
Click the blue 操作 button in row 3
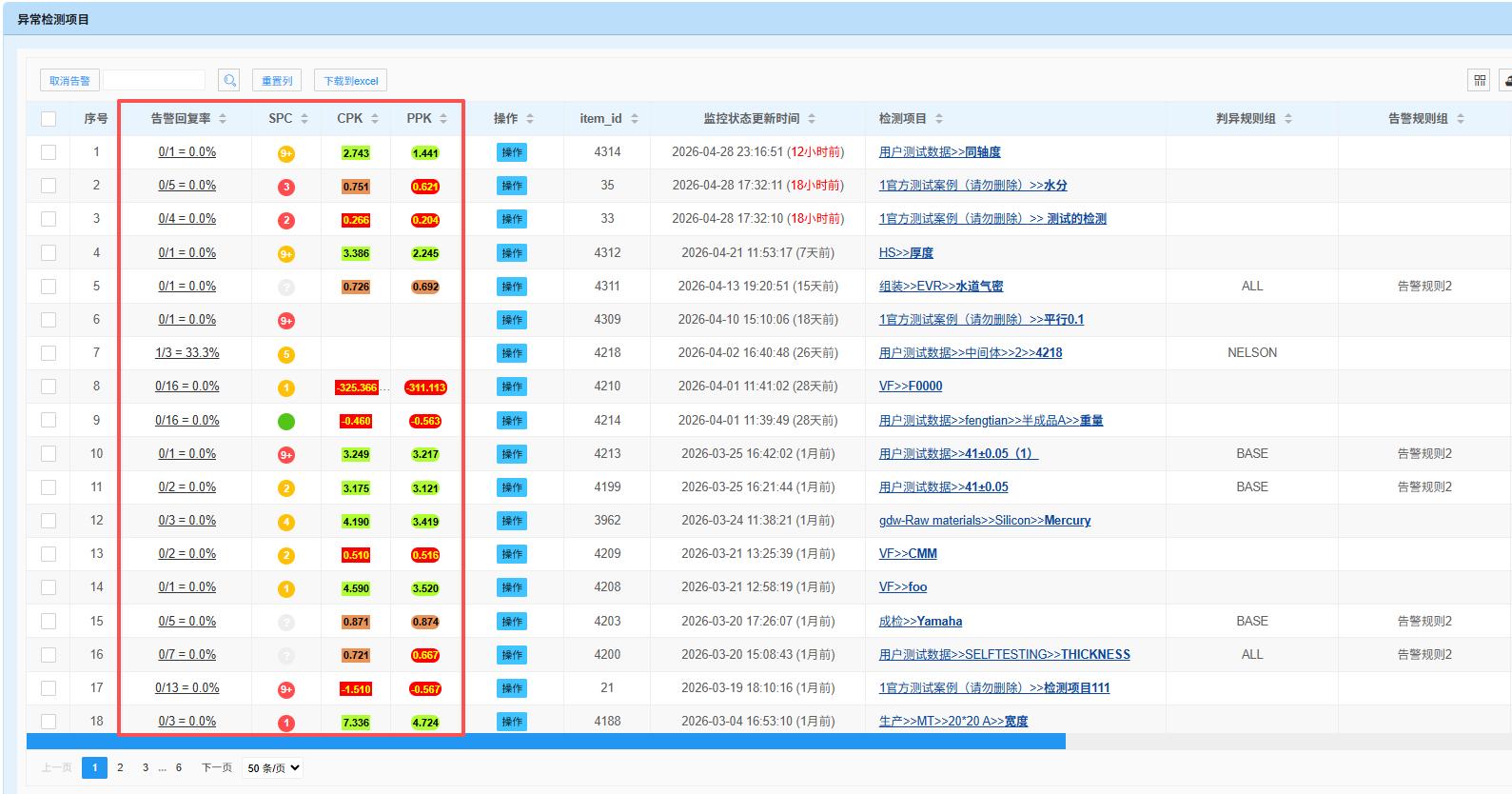(511, 220)
